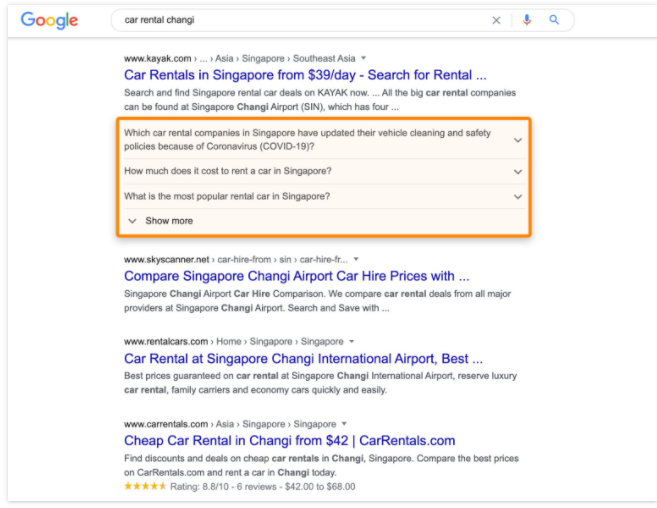Screen dimensions: 657x508
Task: Expand 'How much does it cost to rent' question
Action: 323,171
